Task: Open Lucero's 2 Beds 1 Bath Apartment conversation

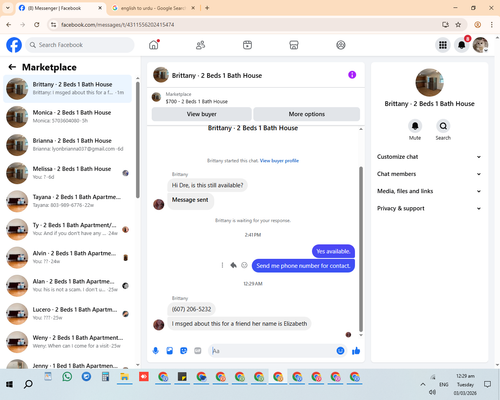Action: [68, 314]
